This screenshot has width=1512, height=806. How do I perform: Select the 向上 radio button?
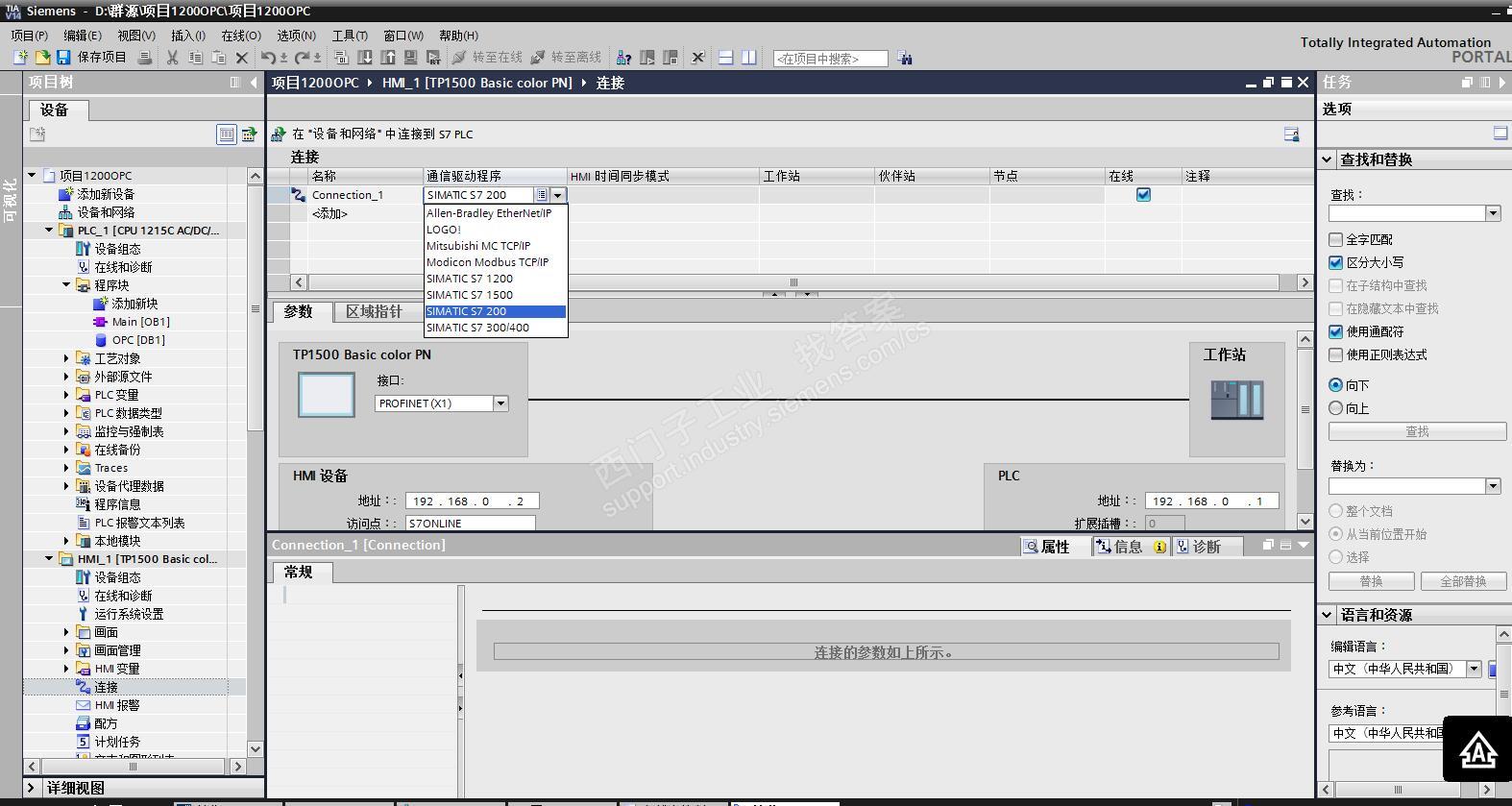pos(1336,408)
